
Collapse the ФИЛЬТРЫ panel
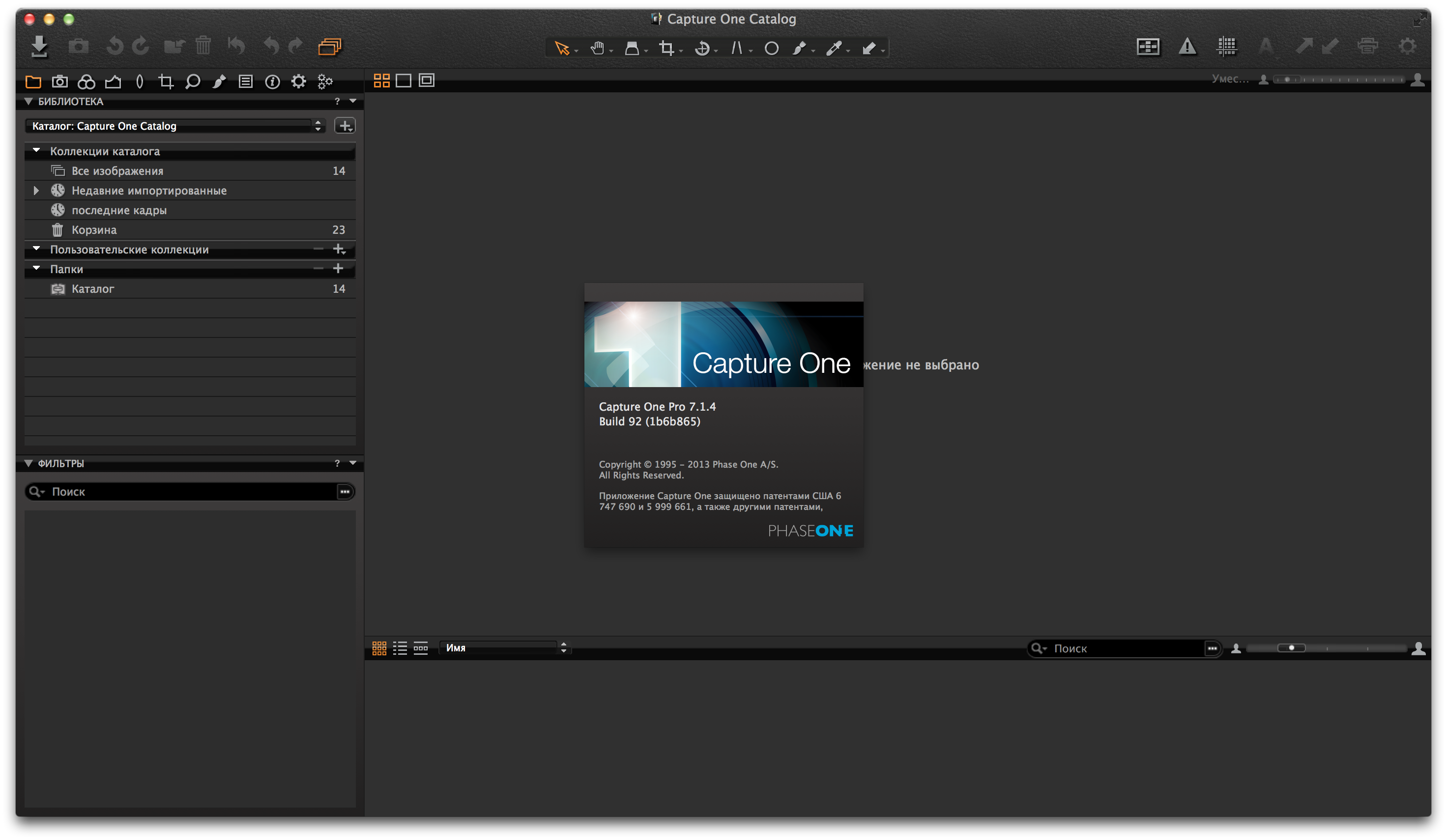[x=28, y=463]
